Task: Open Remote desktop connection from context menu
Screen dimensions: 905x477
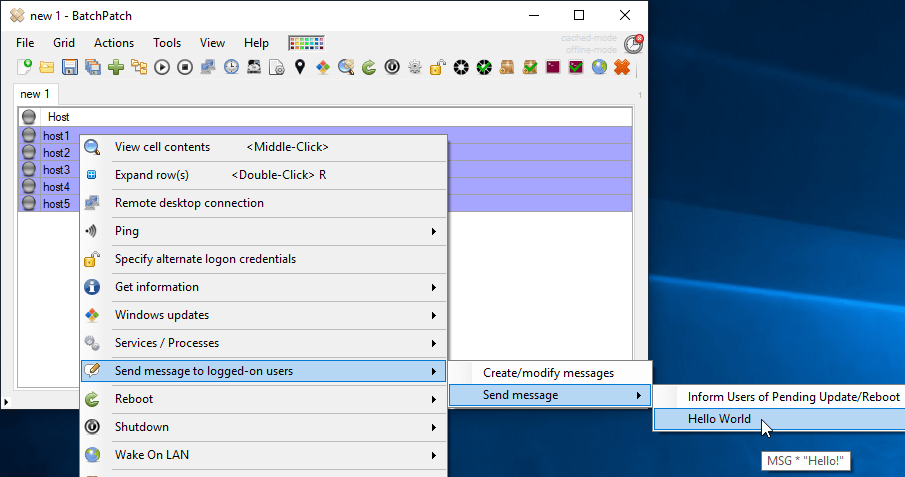Action: (264, 203)
